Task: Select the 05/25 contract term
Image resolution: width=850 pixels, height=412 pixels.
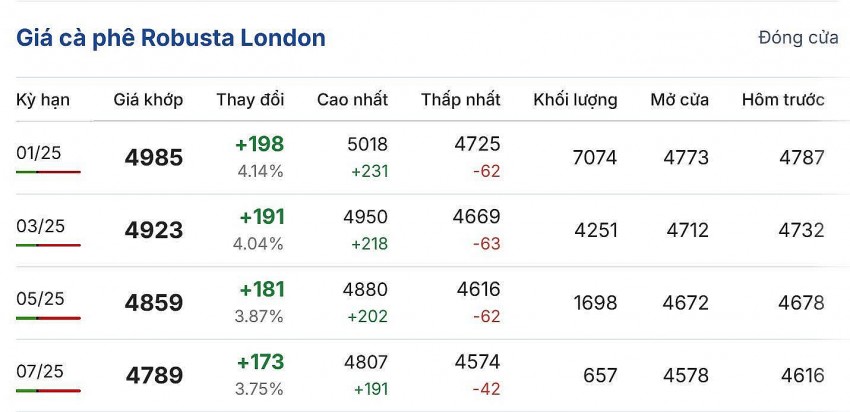Action: coord(40,298)
